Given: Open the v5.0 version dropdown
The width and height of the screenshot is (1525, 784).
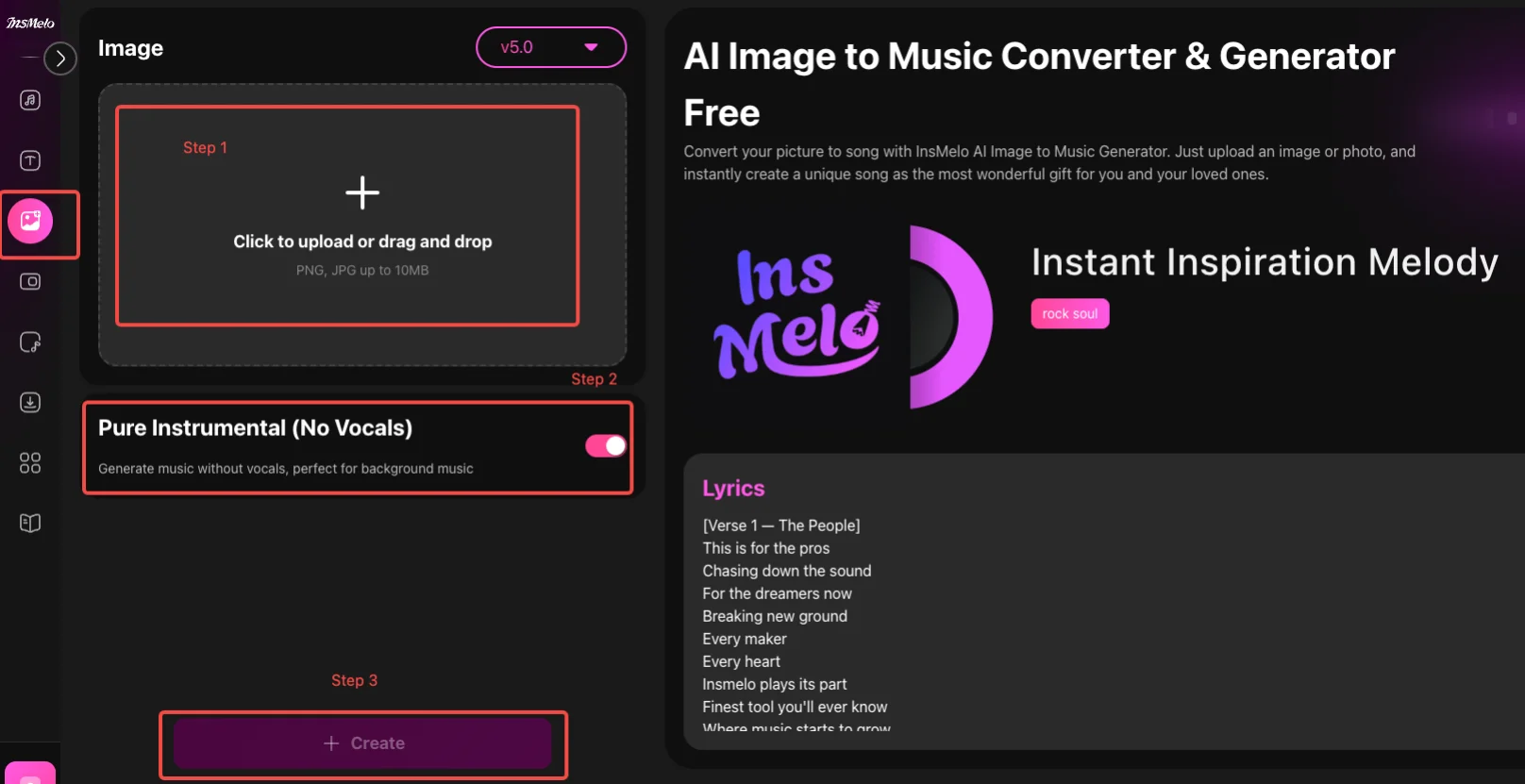Looking at the screenshot, I should 550,47.
